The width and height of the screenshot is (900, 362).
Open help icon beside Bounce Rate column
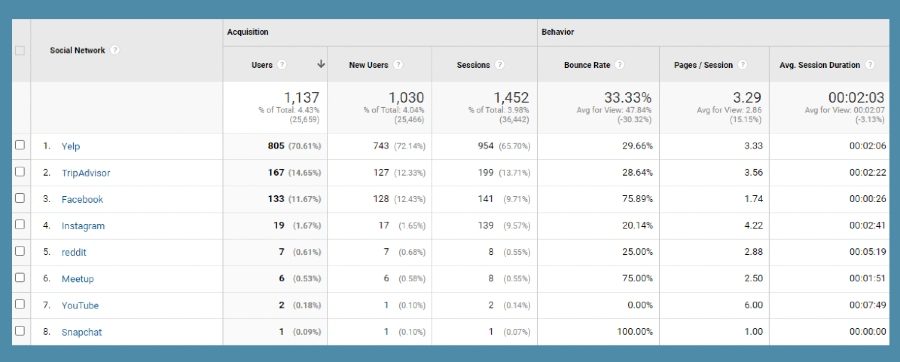[619, 65]
